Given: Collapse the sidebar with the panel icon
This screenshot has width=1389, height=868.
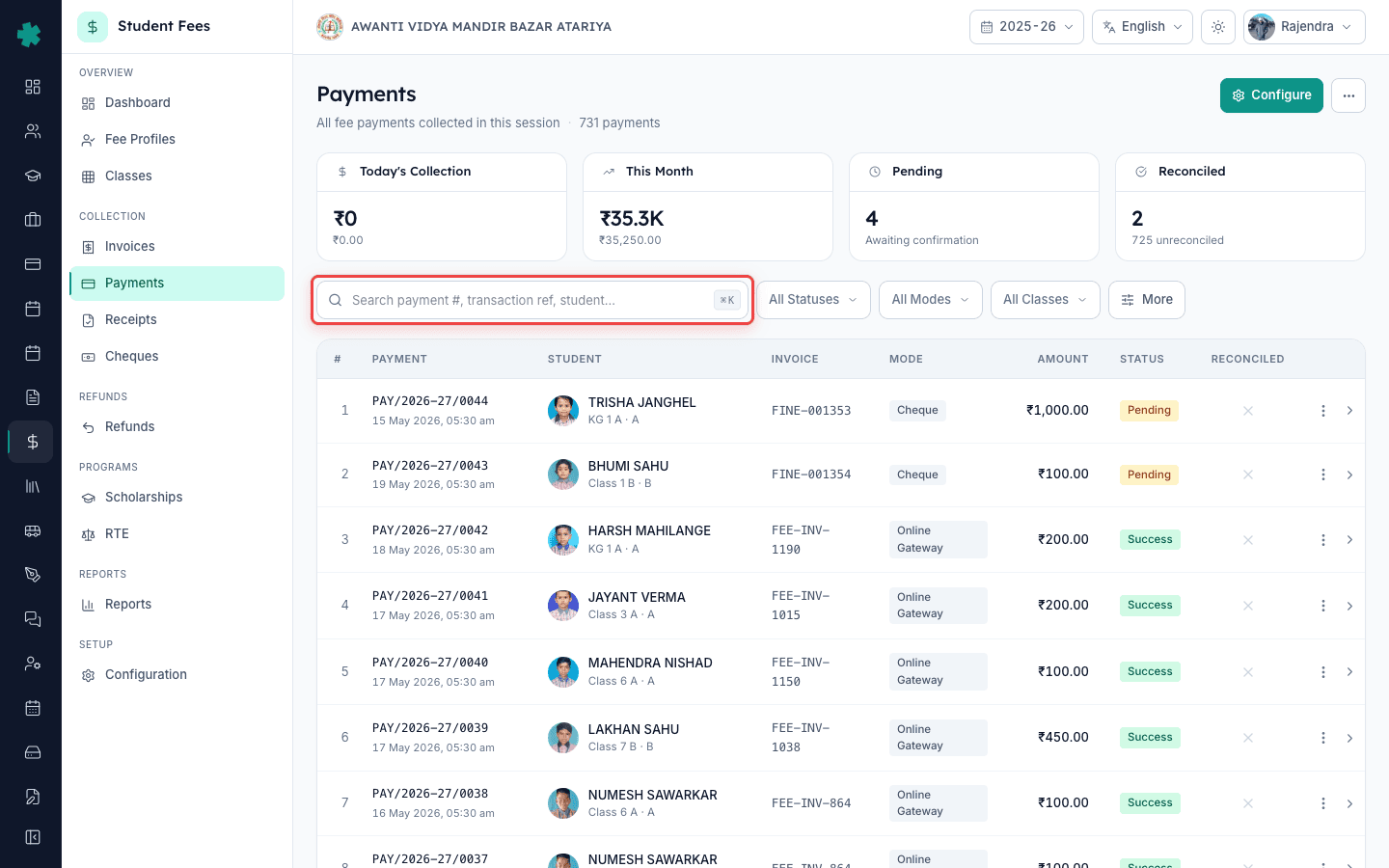Looking at the screenshot, I should 33,837.
